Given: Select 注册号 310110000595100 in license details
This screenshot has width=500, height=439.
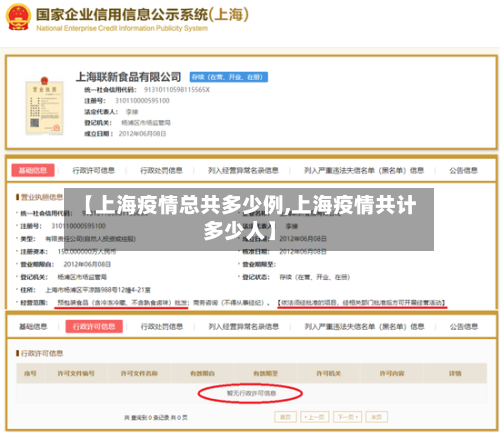Looking at the screenshot, I should coord(78,226).
